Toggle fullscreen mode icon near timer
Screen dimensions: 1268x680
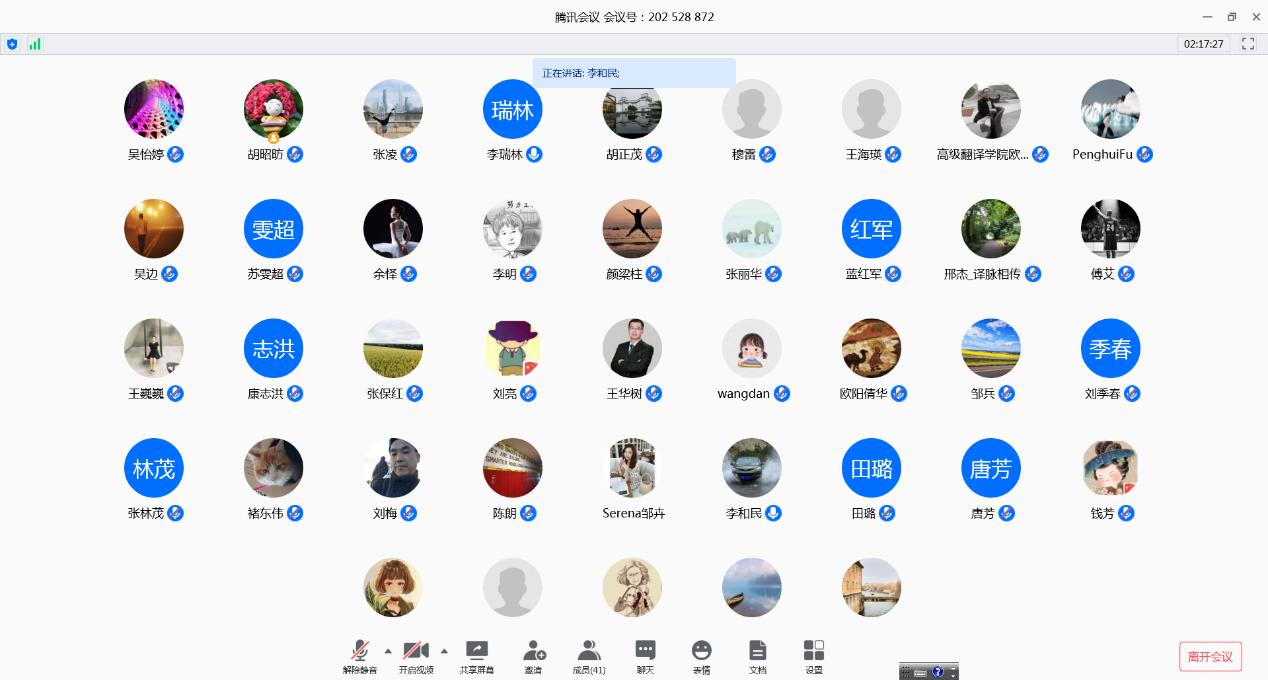[1248, 44]
